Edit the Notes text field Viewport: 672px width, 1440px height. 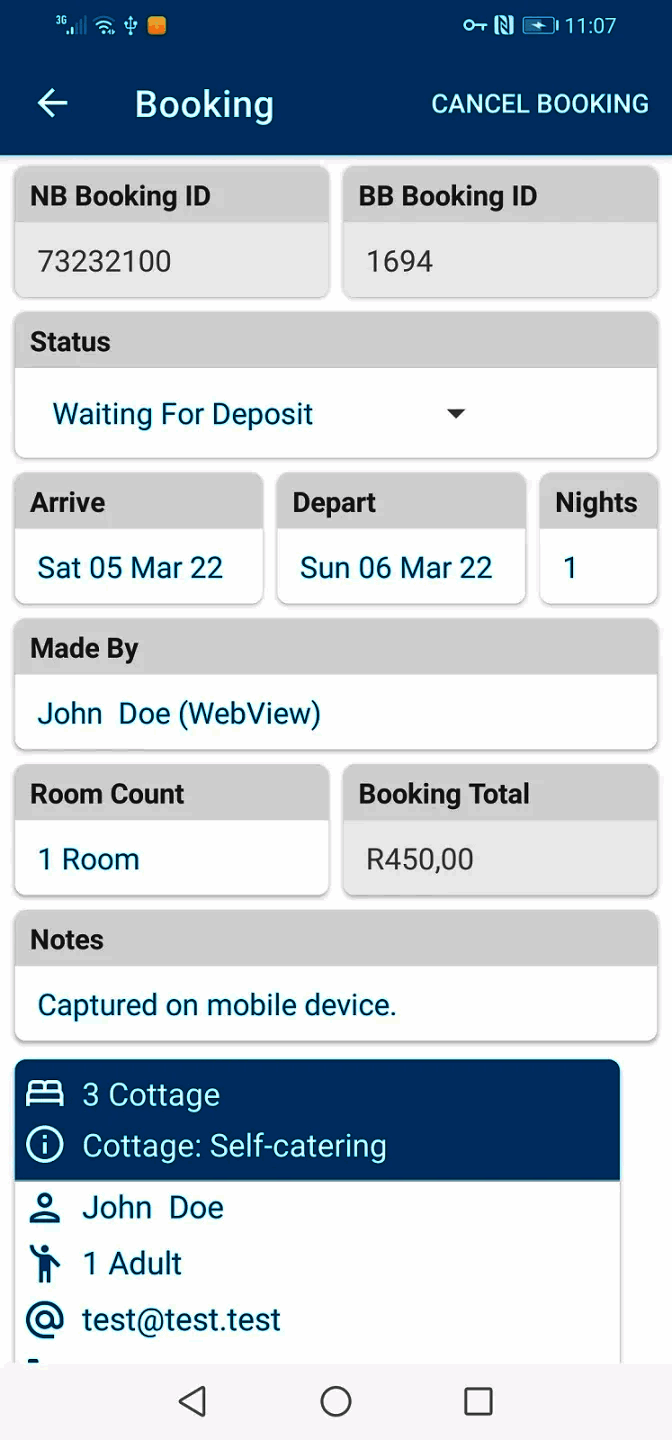click(335, 1005)
